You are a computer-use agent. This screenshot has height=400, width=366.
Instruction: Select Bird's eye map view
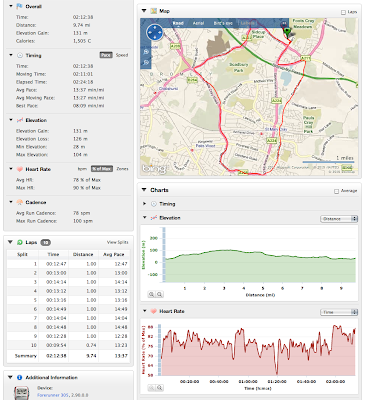point(223,23)
